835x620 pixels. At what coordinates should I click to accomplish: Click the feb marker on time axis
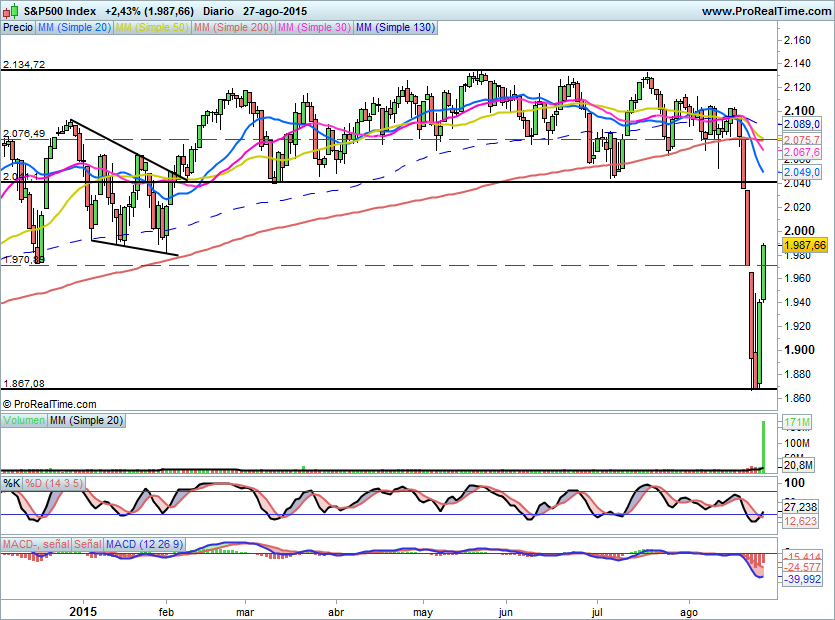(x=166, y=612)
